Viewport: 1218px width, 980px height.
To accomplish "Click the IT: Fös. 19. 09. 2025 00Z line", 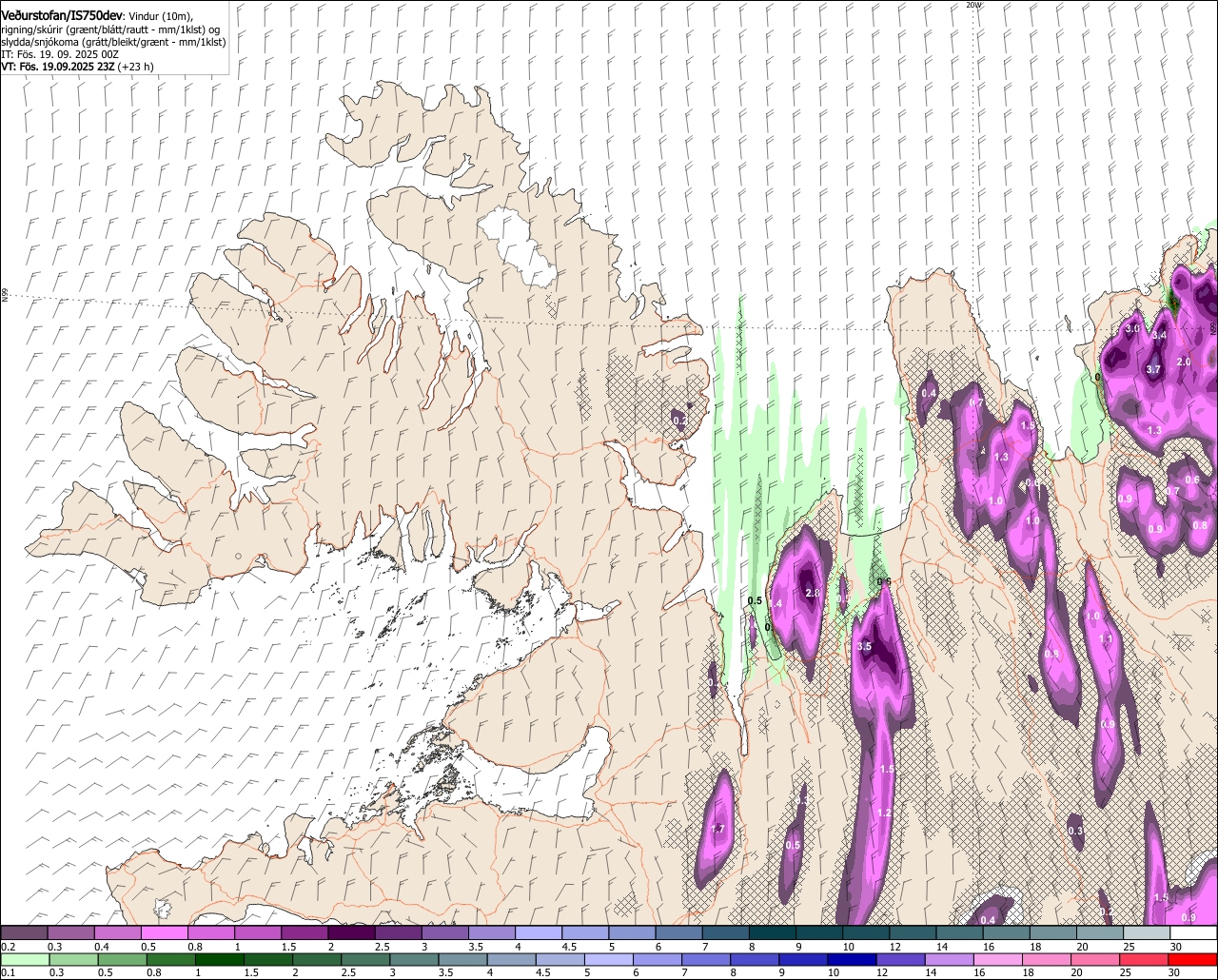I will [60, 54].
